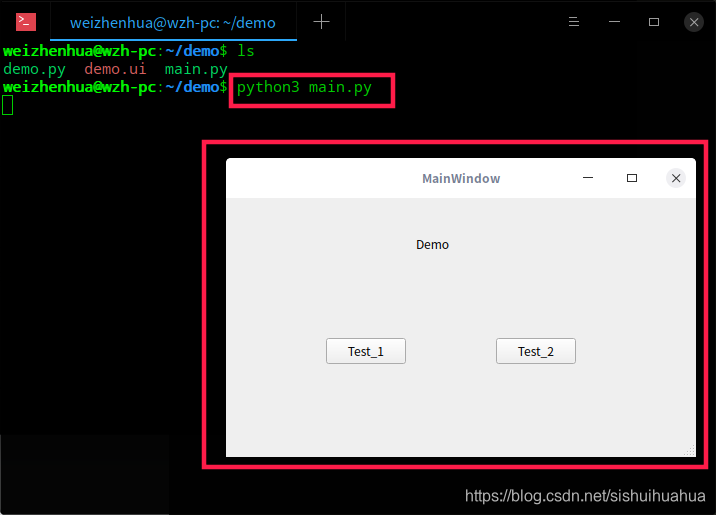Image resolution: width=716 pixels, height=515 pixels.
Task: Click the ls command text
Action: tap(245, 51)
